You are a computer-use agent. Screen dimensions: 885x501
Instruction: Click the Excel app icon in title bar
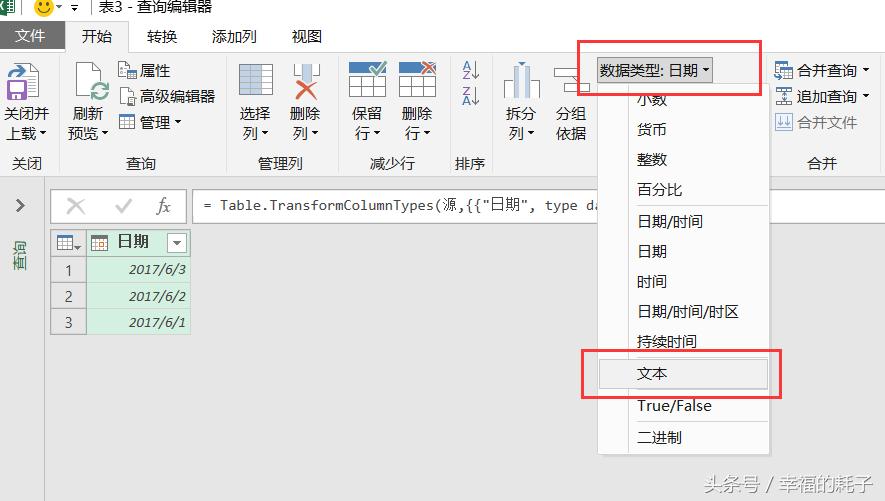click(x=8, y=6)
